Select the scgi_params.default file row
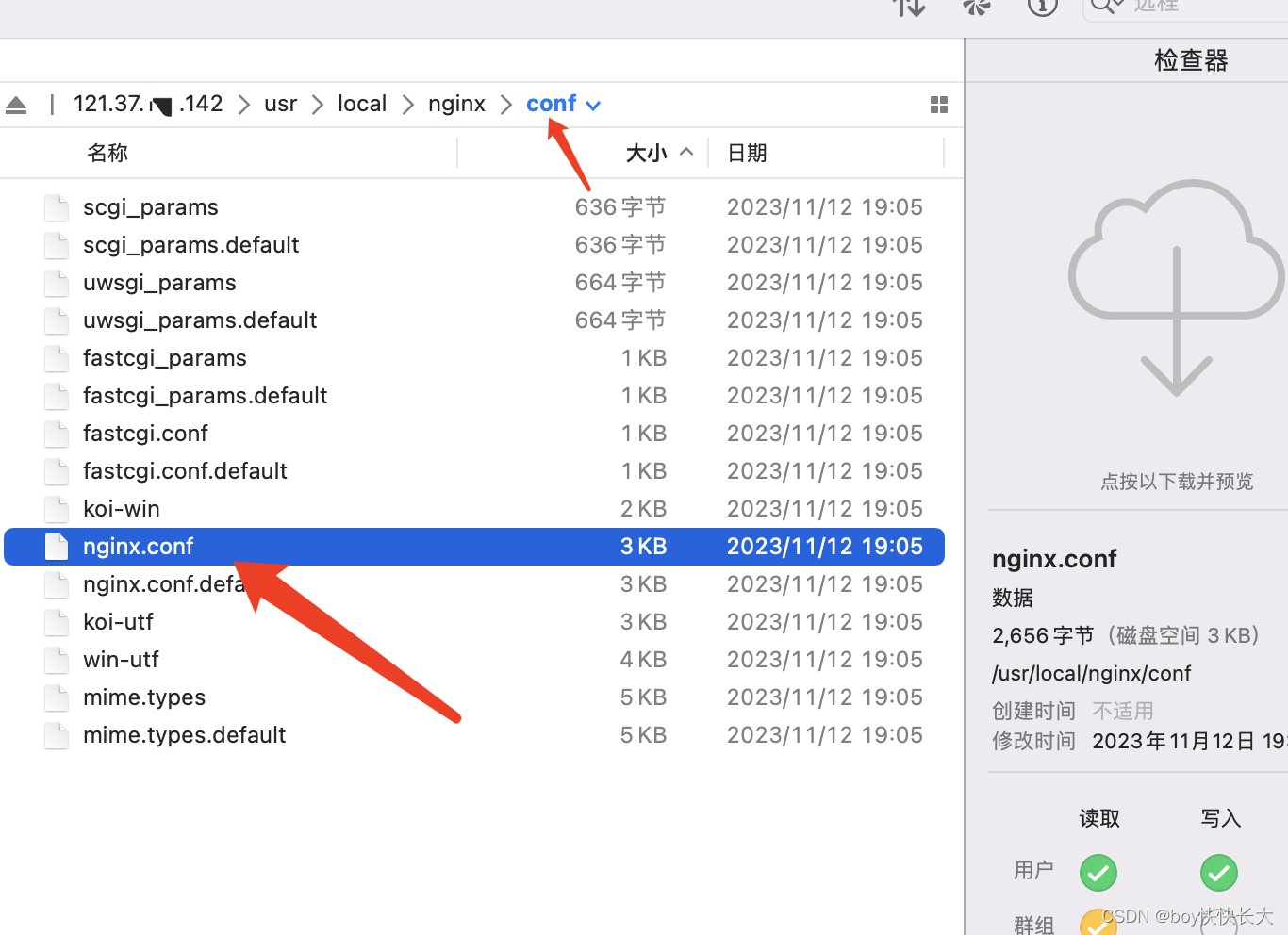Screen dimensions: 1288x935 point(474,245)
